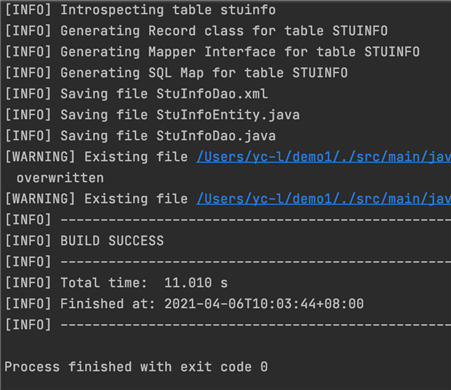Select the "Total time: 11.010 s" line
The height and width of the screenshot is (390, 451).
116,283
